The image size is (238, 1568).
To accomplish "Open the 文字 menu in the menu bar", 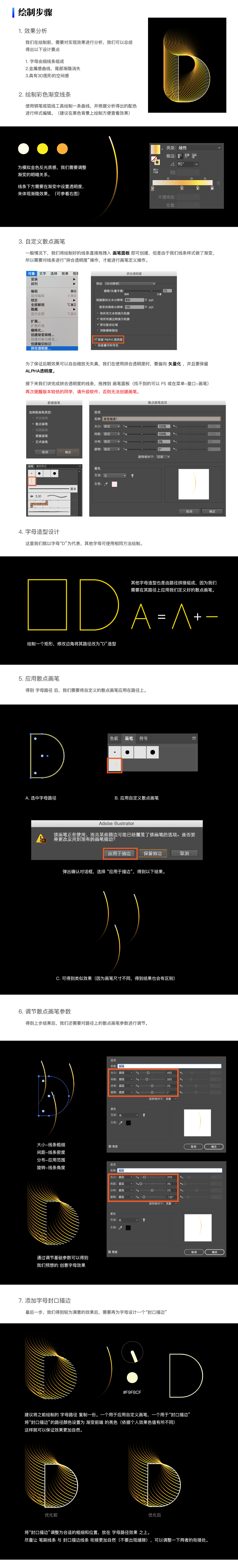I will [43, 274].
